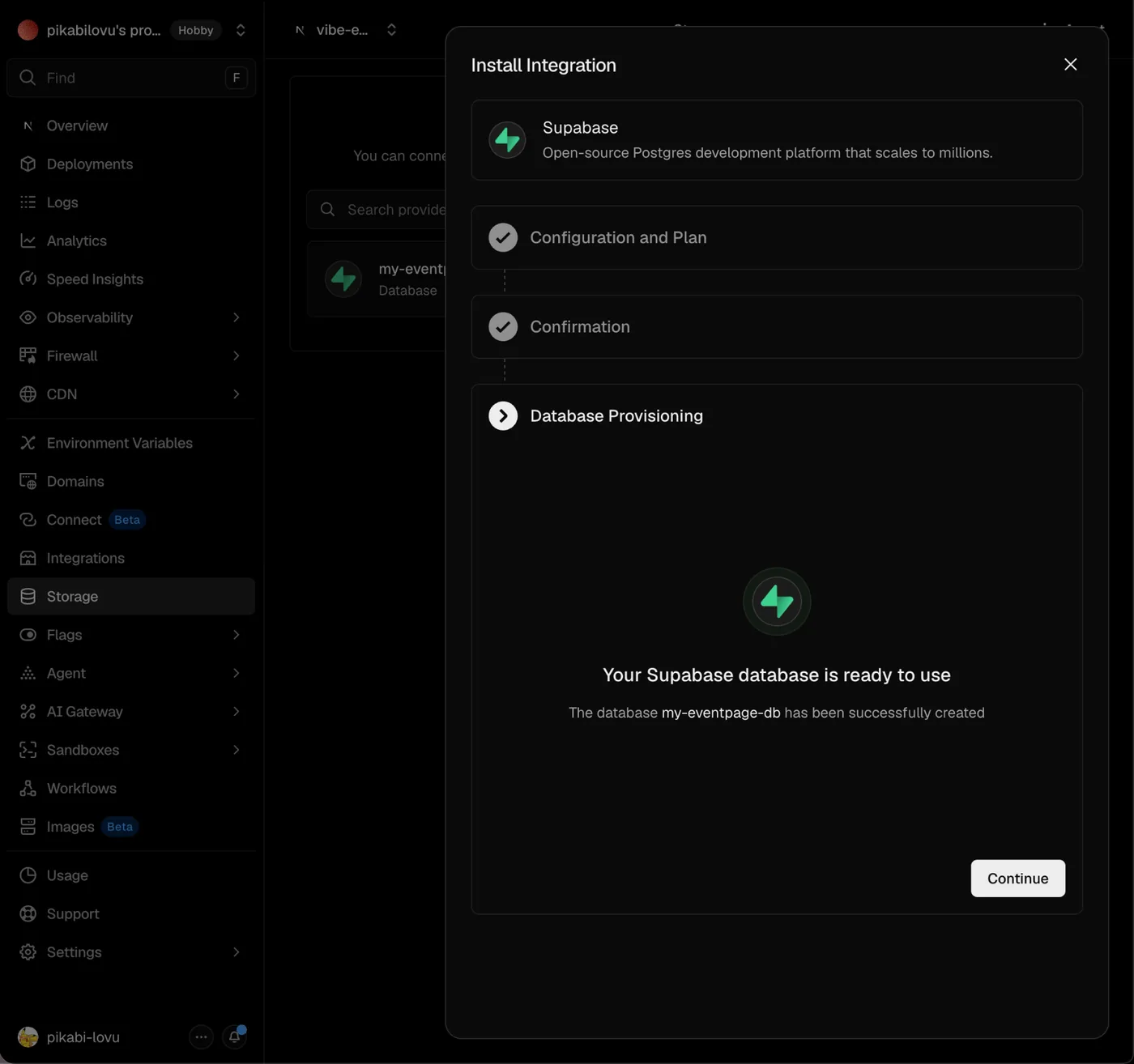Open the vibe-e... project switcher arrows
The image size is (1134, 1064).
[x=392, y=30]
